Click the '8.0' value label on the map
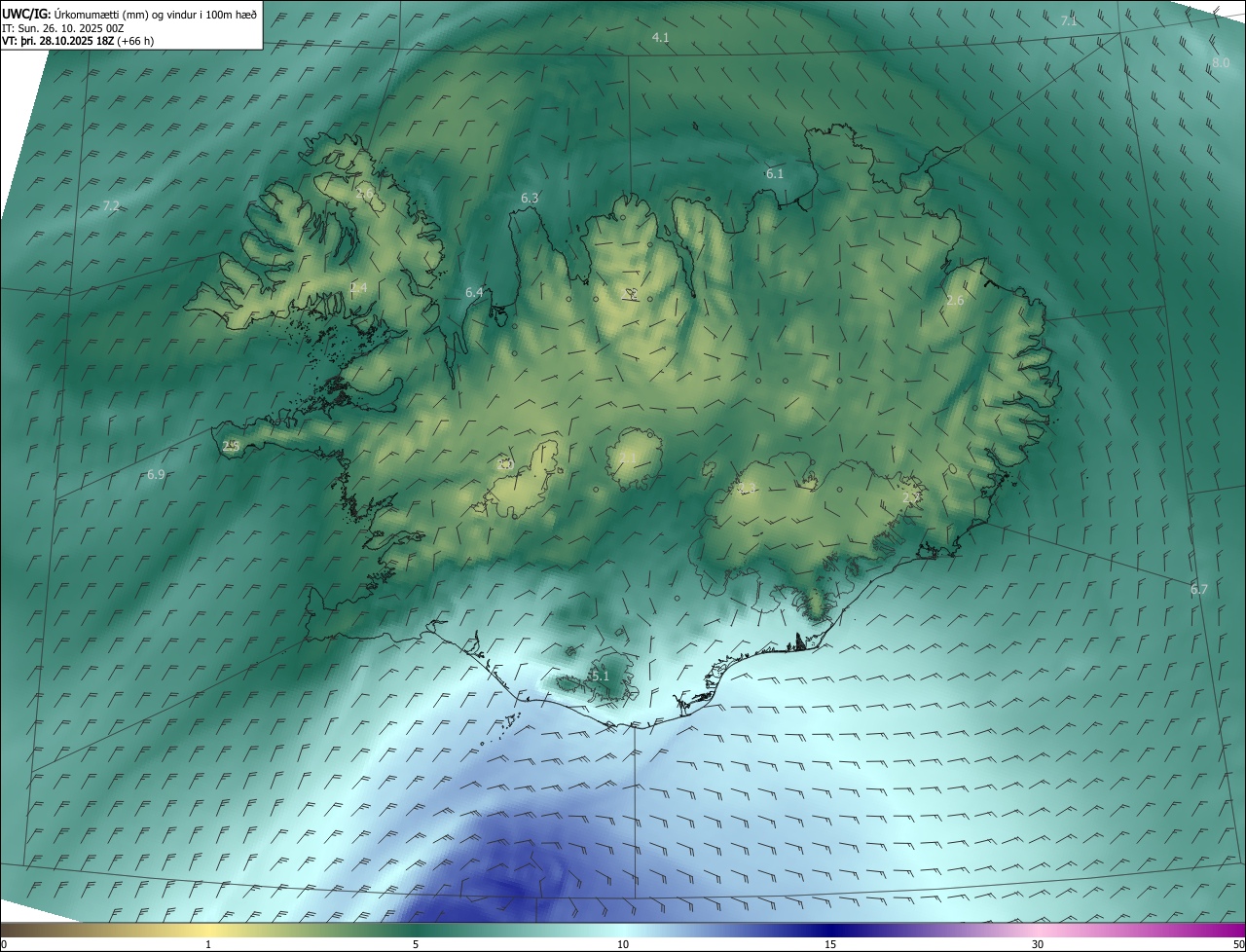Image resolution: width=1246 pixels, height=952 pixels. click(x=1221, y=62)
